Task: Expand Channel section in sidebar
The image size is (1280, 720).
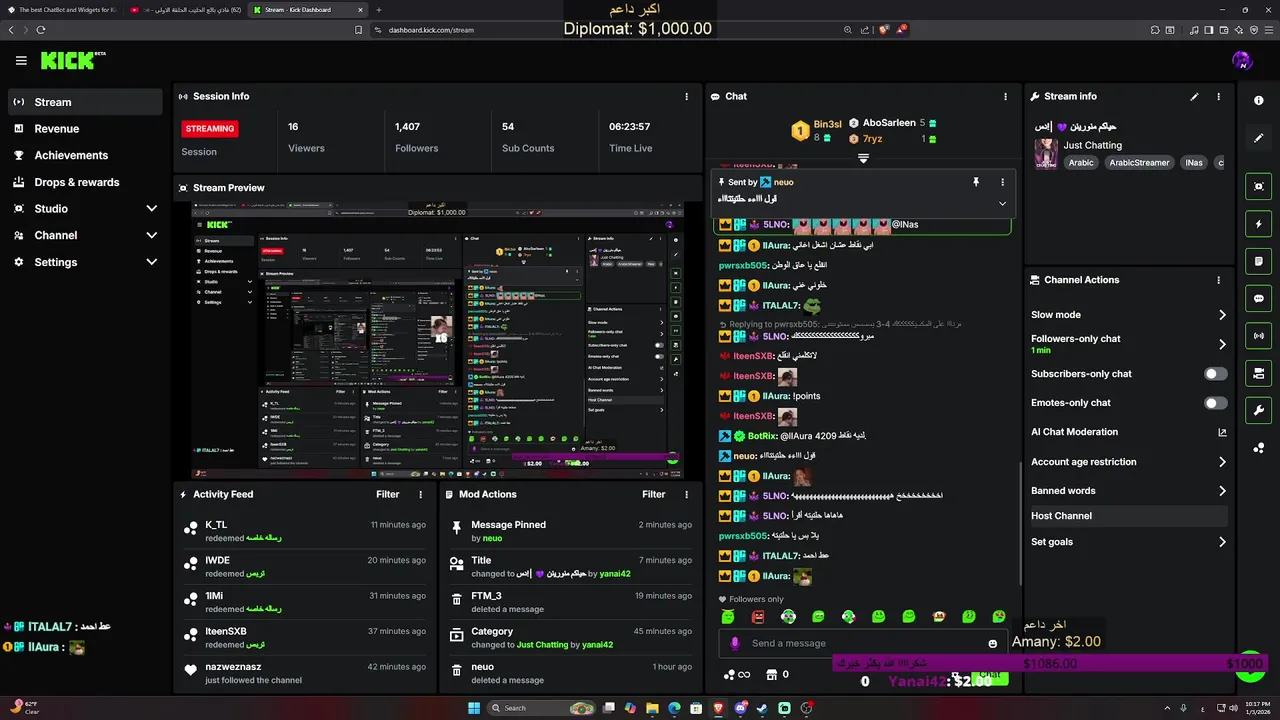Action: 151,236
